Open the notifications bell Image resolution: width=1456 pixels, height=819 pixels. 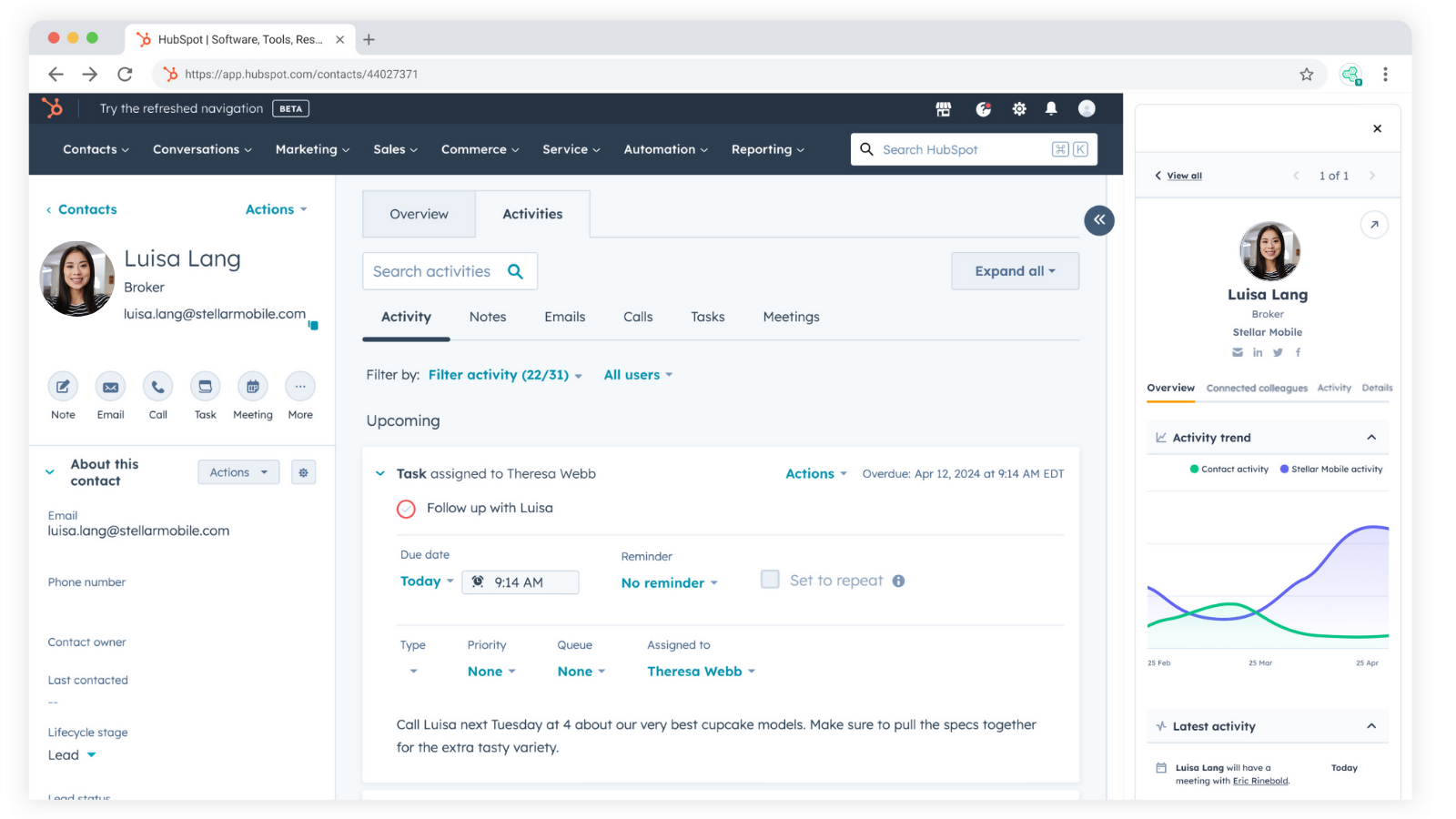[1051, 109]
